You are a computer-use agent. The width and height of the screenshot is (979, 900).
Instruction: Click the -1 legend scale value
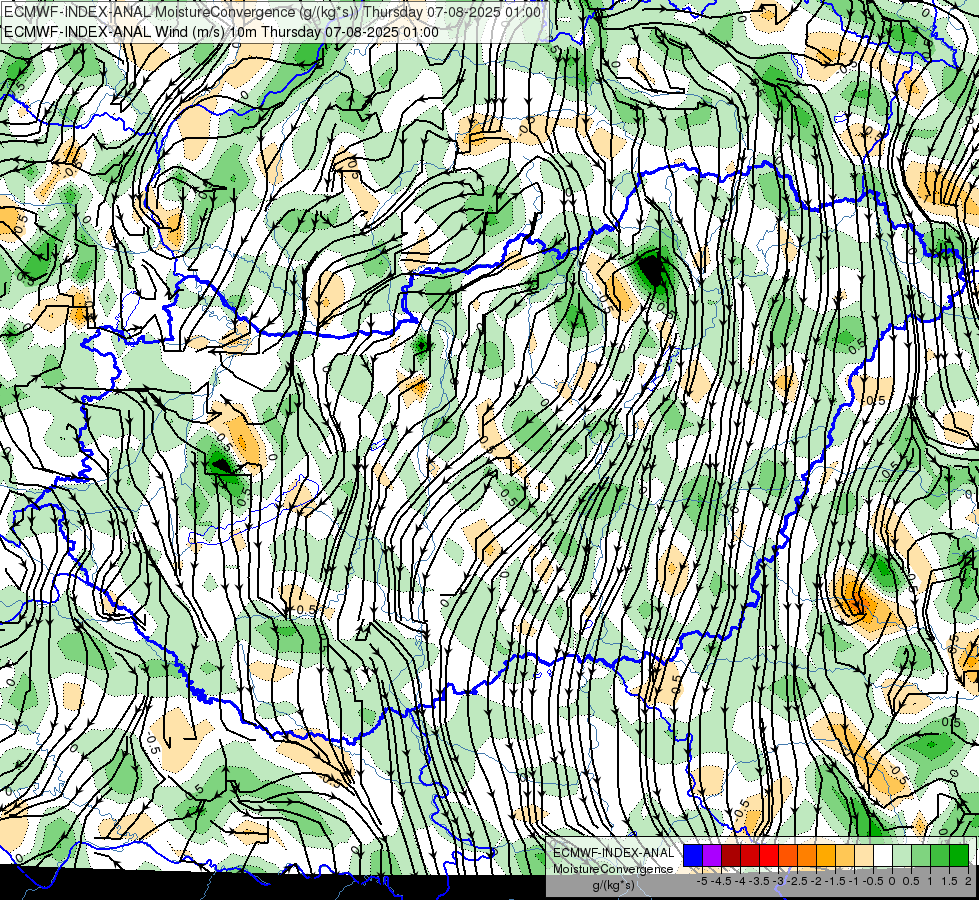click(854, 881)
